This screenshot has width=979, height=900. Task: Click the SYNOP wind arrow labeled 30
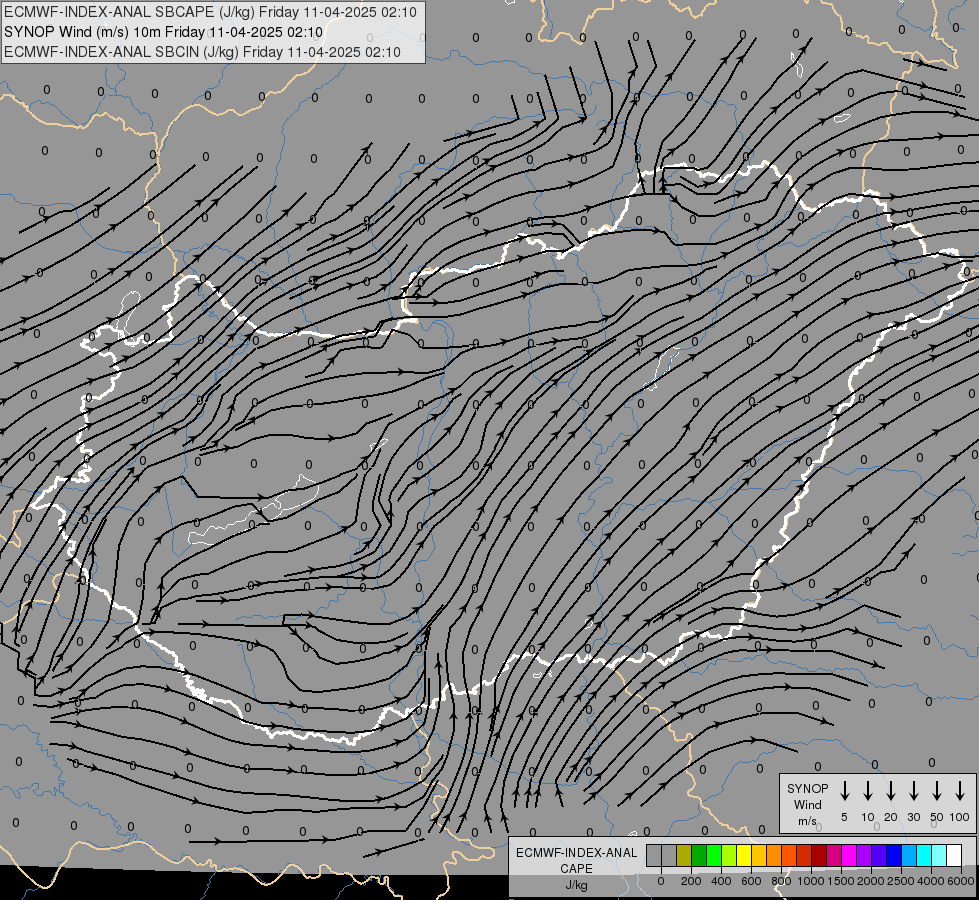pyautogui.click(x=913, y=791)
